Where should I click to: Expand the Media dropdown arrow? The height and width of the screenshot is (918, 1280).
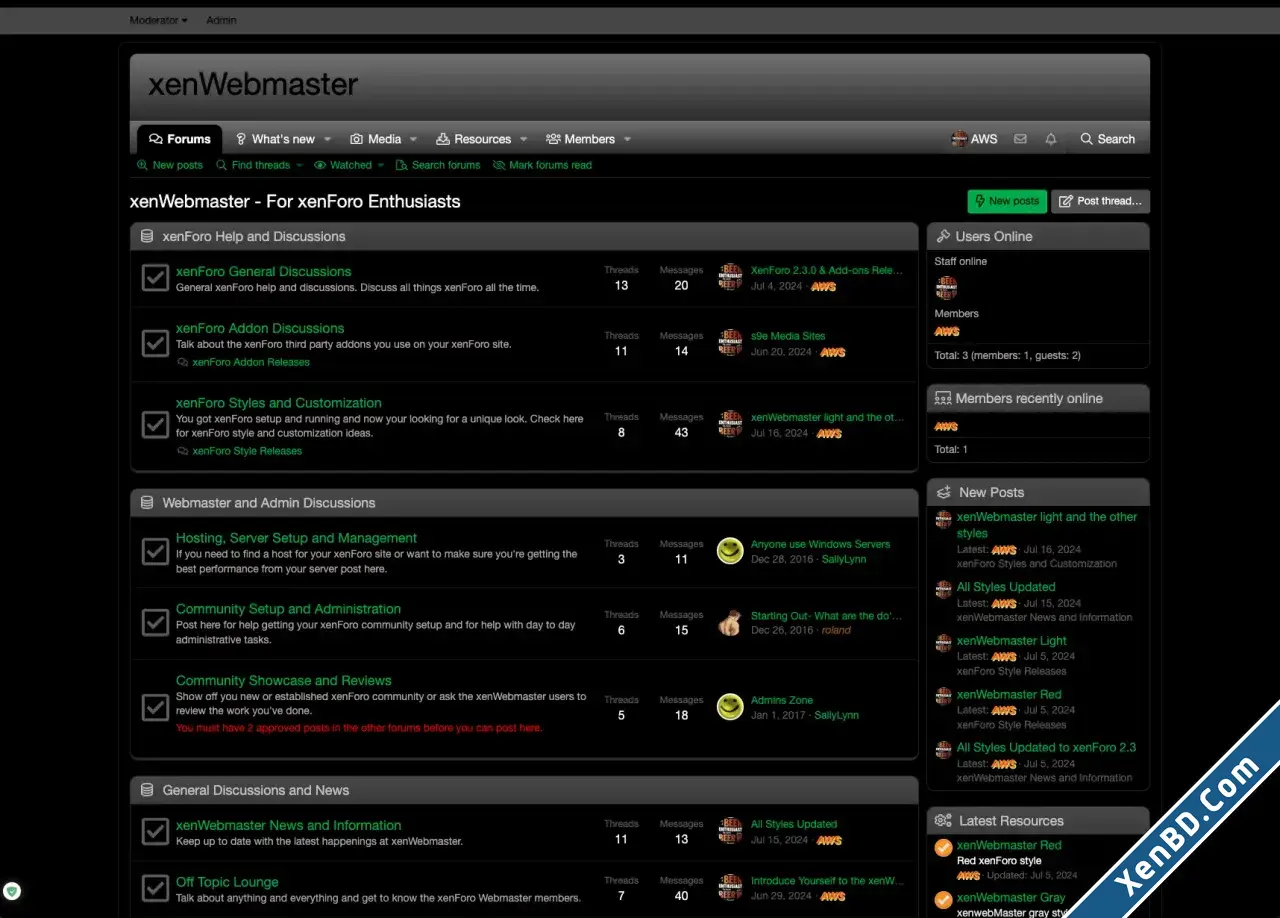click(413, 139)
